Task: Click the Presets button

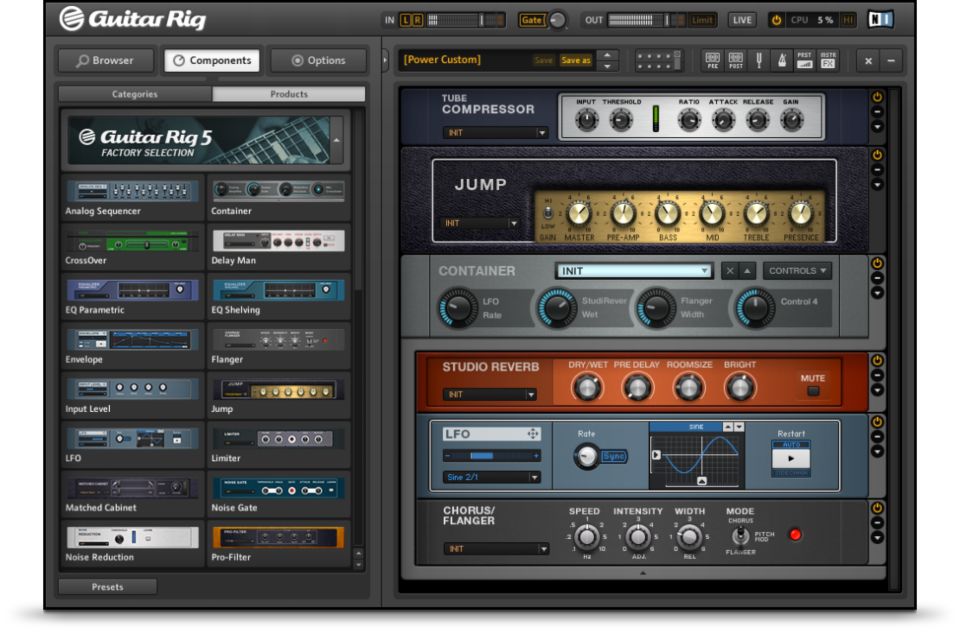Action: (107, 587)
